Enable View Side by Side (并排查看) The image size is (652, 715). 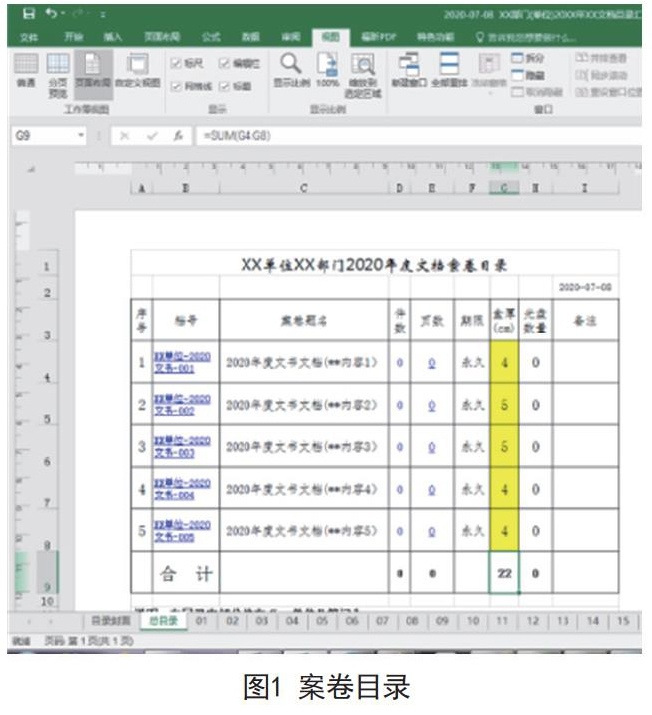pos(600,58)
